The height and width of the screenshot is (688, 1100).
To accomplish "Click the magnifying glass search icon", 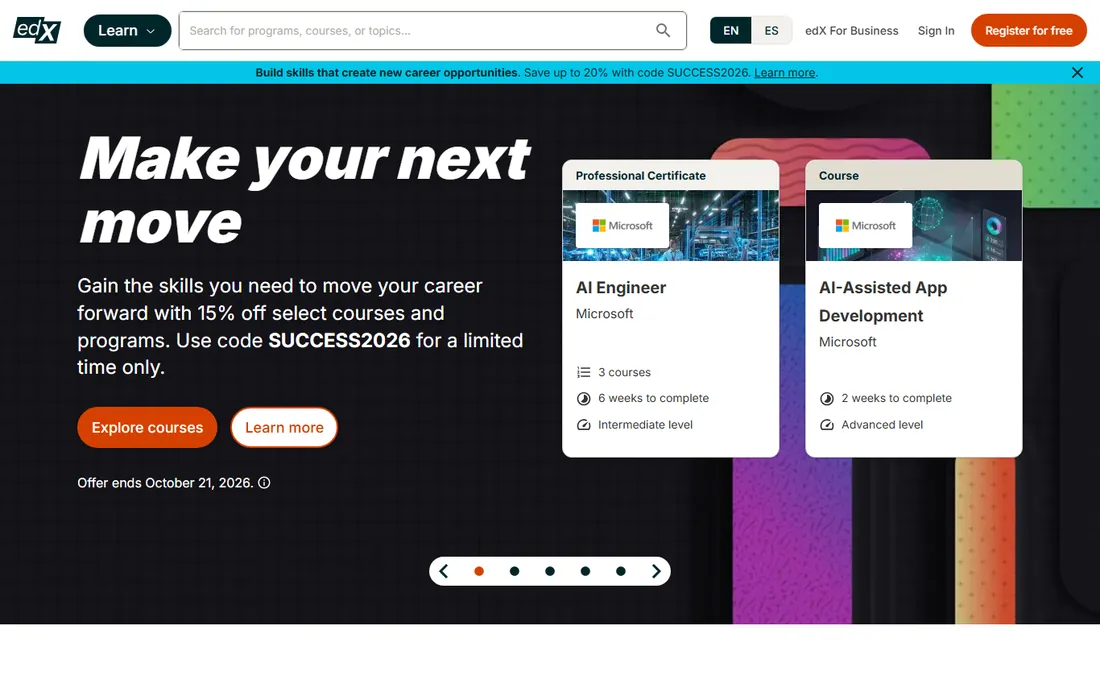I will click(663, 30).
